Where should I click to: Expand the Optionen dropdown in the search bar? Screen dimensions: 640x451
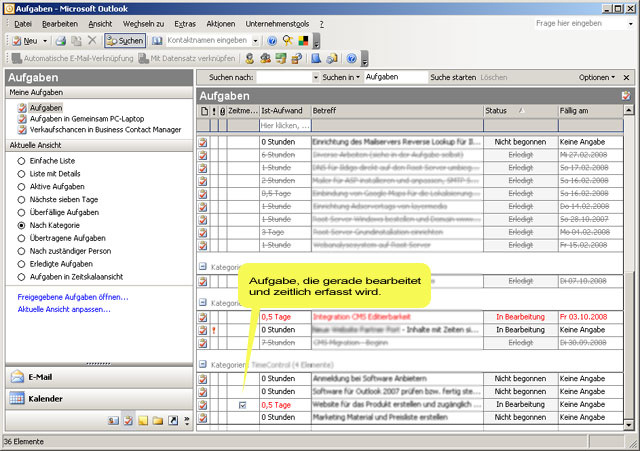(x=598, y=77)
